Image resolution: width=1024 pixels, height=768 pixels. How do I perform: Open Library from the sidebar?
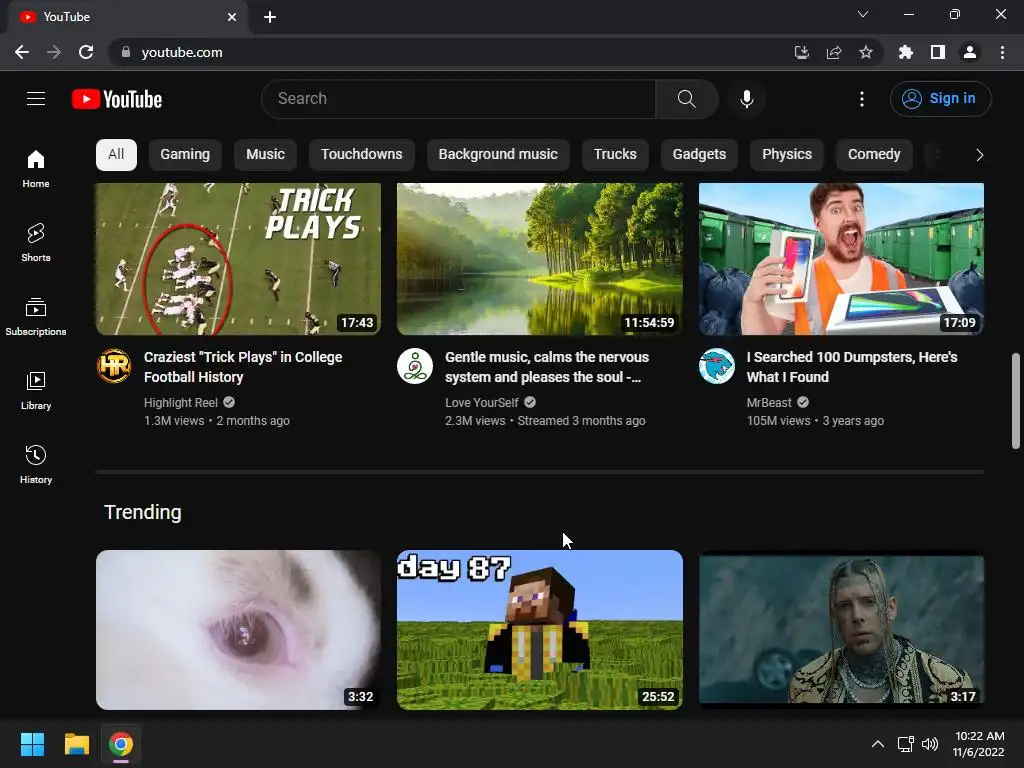pos(36,391)
